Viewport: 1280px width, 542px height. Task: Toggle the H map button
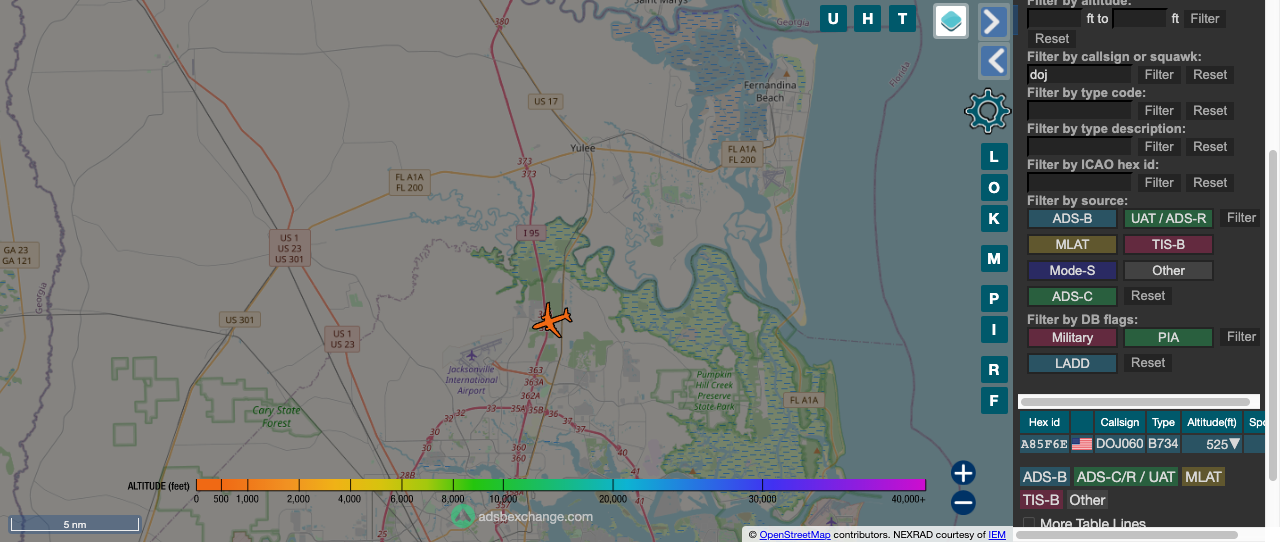click(x=868, y=18)
